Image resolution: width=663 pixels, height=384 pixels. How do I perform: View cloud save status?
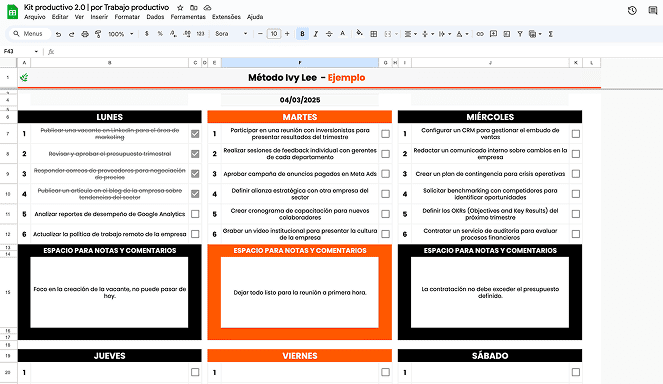click(x=207, y=8)
